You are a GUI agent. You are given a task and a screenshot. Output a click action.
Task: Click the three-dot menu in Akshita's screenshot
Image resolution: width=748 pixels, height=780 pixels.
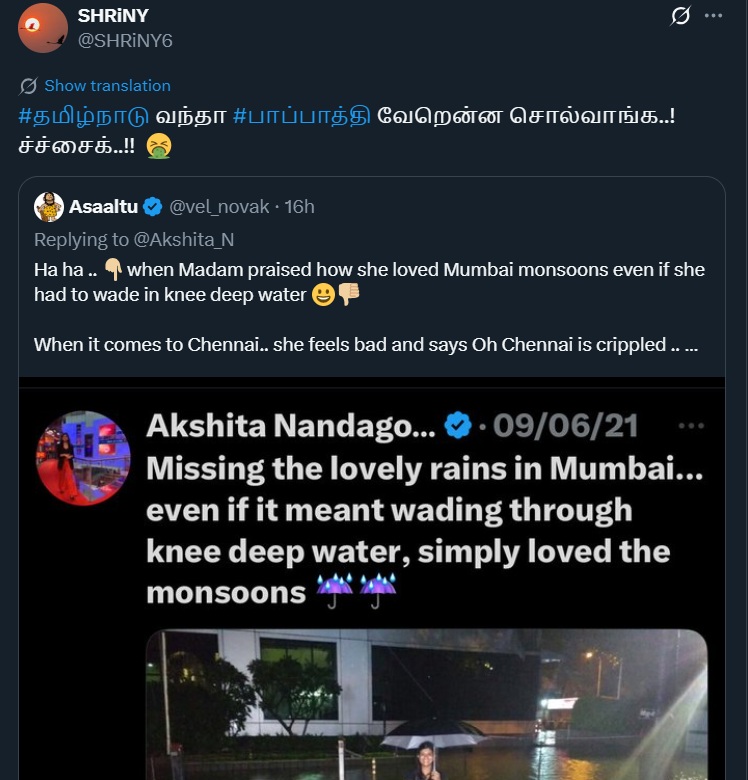click(691, 426)
